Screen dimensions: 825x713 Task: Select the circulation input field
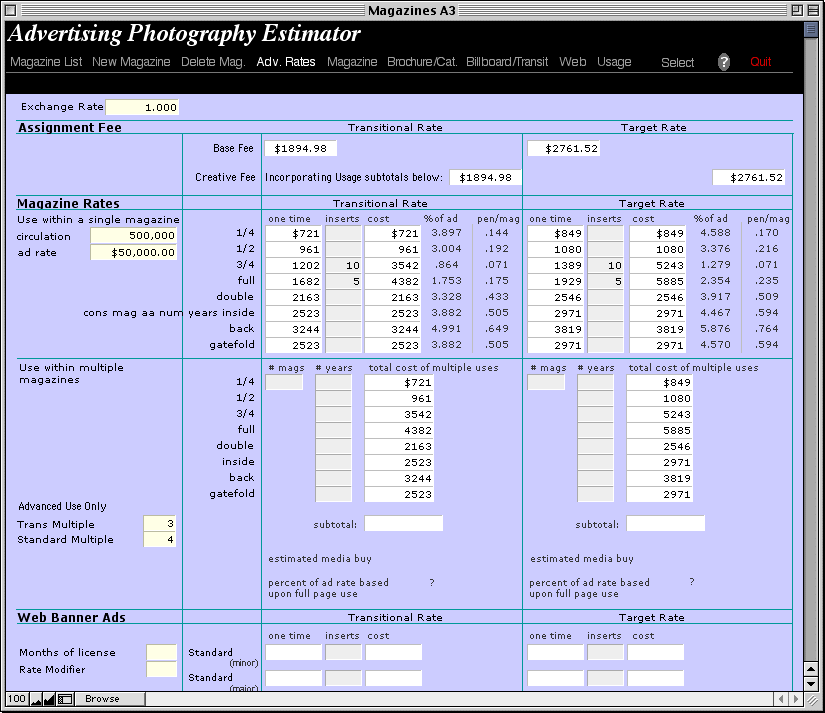[134, 236]
